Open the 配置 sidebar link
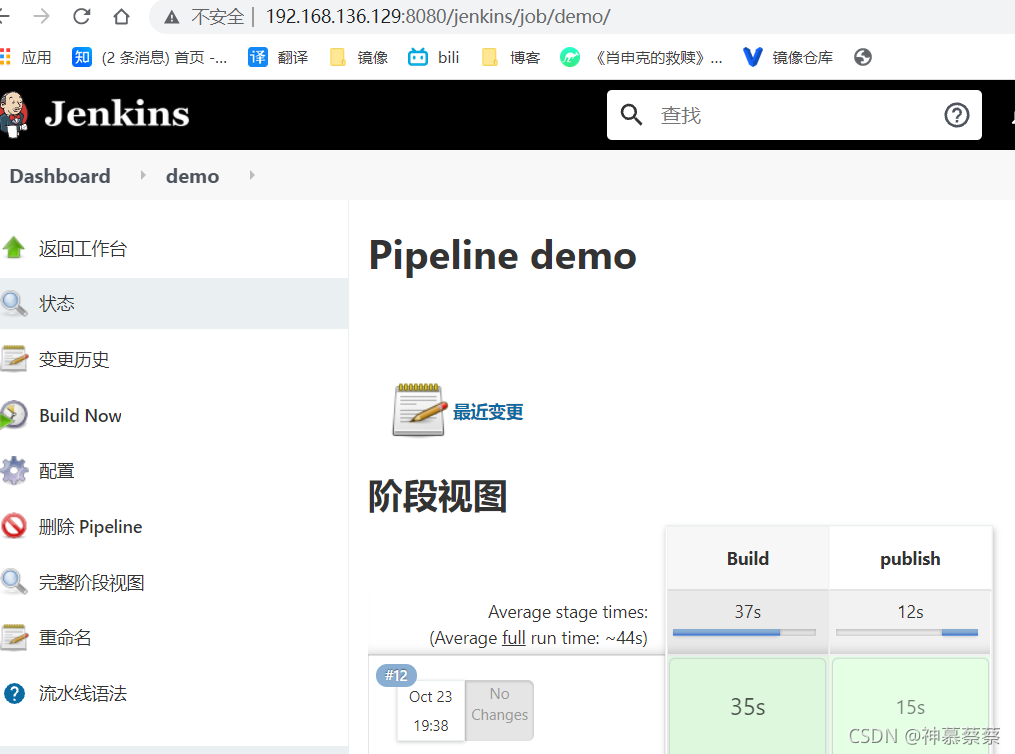This screenshot has width=1015, height=754. 56,471
